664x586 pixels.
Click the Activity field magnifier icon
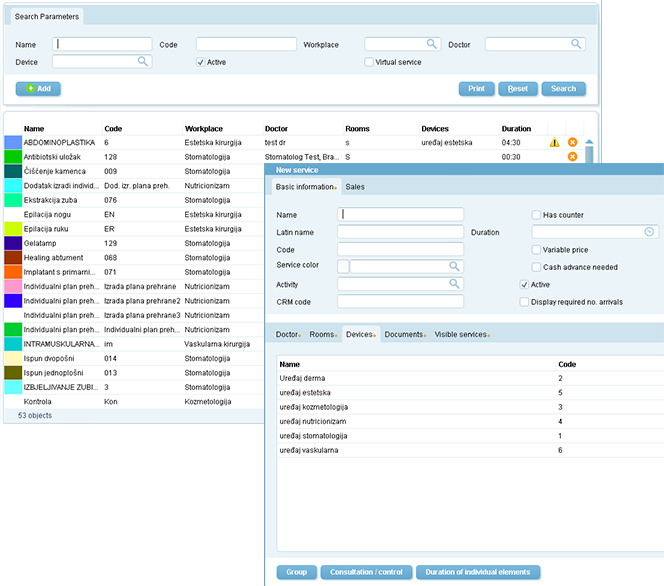(x=454, y=284)
